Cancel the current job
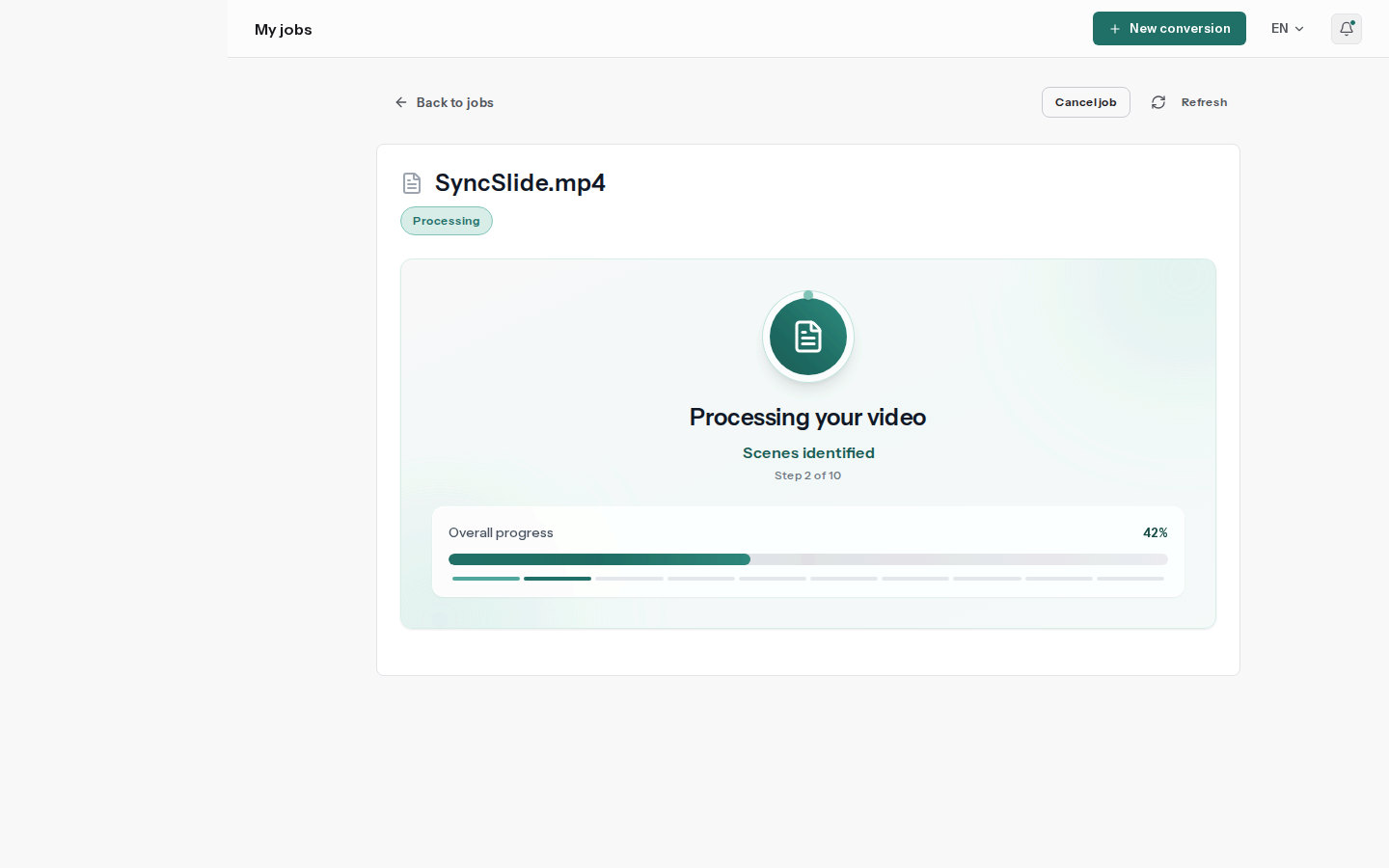1389x868 pixels. click(1086, 102)
